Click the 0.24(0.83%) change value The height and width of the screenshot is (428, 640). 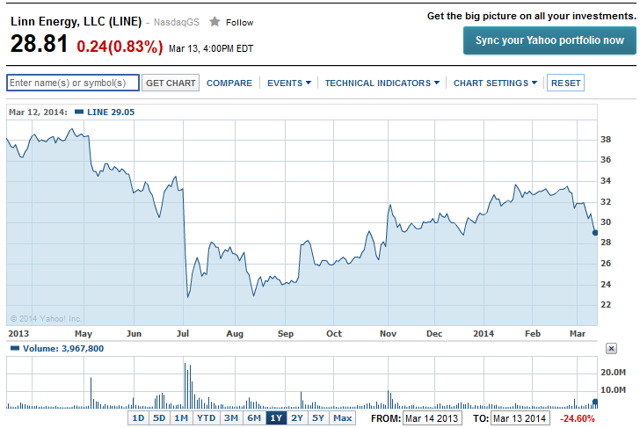(120, 47)
